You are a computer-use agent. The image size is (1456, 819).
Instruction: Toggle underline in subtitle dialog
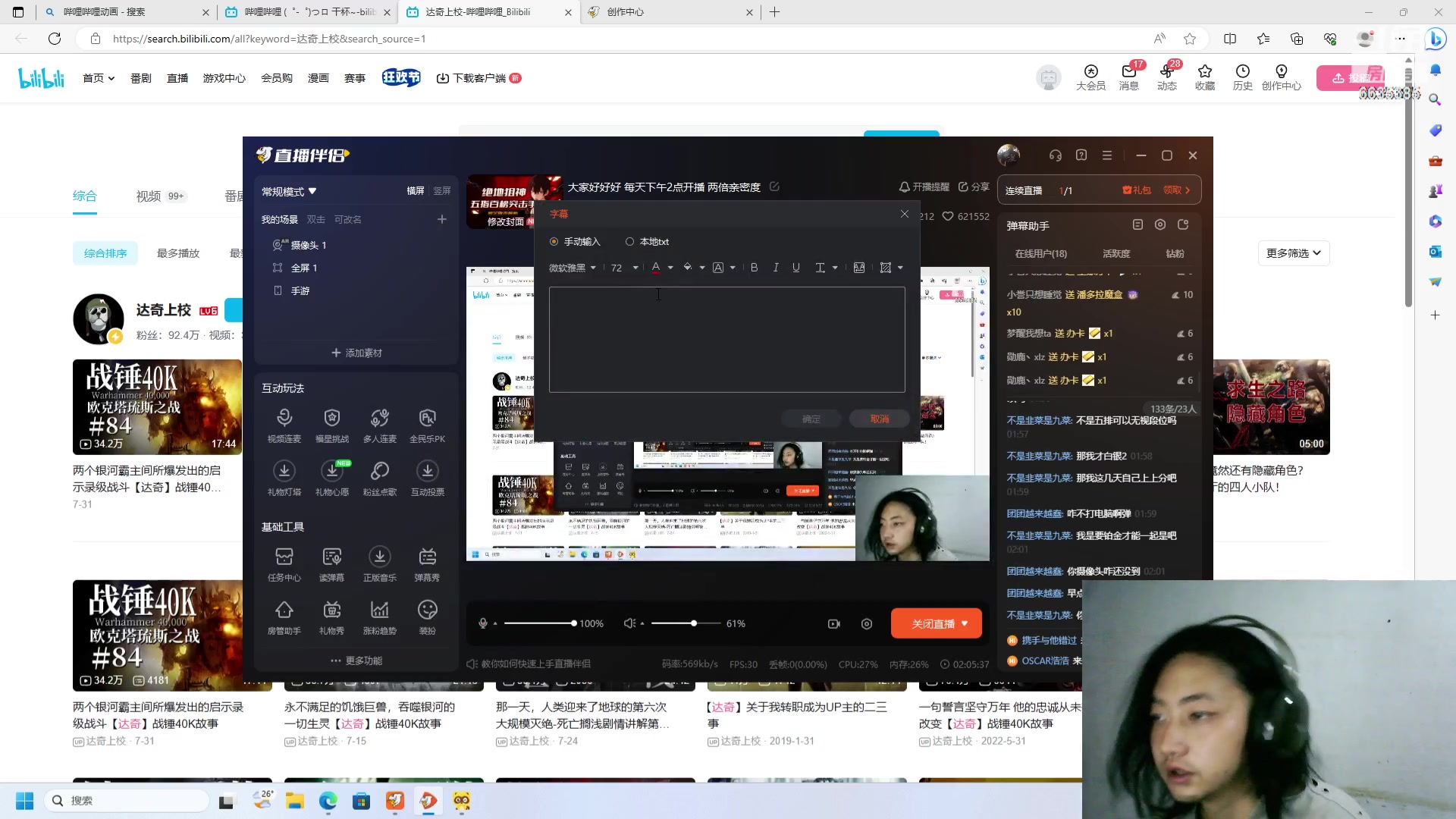[795, 267]
